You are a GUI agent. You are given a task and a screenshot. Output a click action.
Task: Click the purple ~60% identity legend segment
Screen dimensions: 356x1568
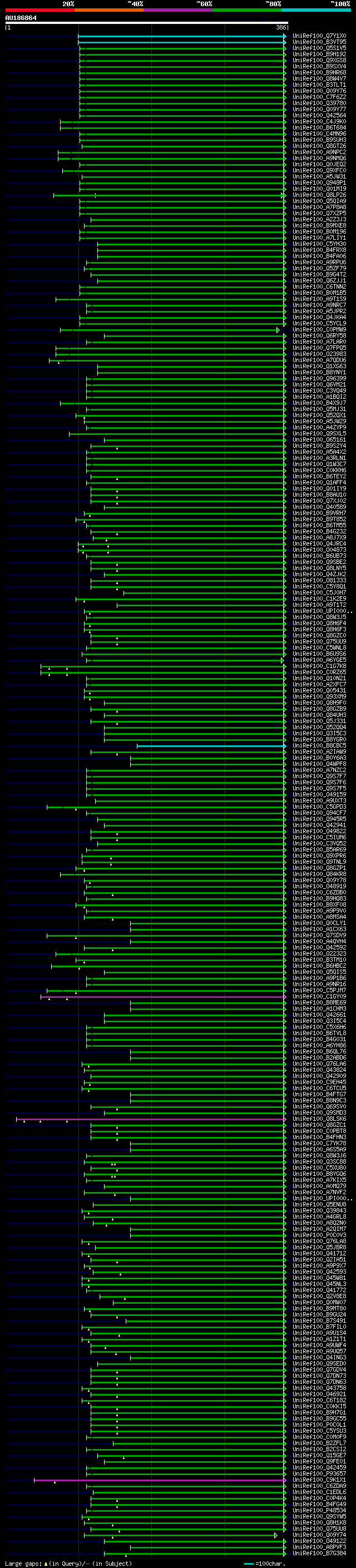click(x=179, y=10)
